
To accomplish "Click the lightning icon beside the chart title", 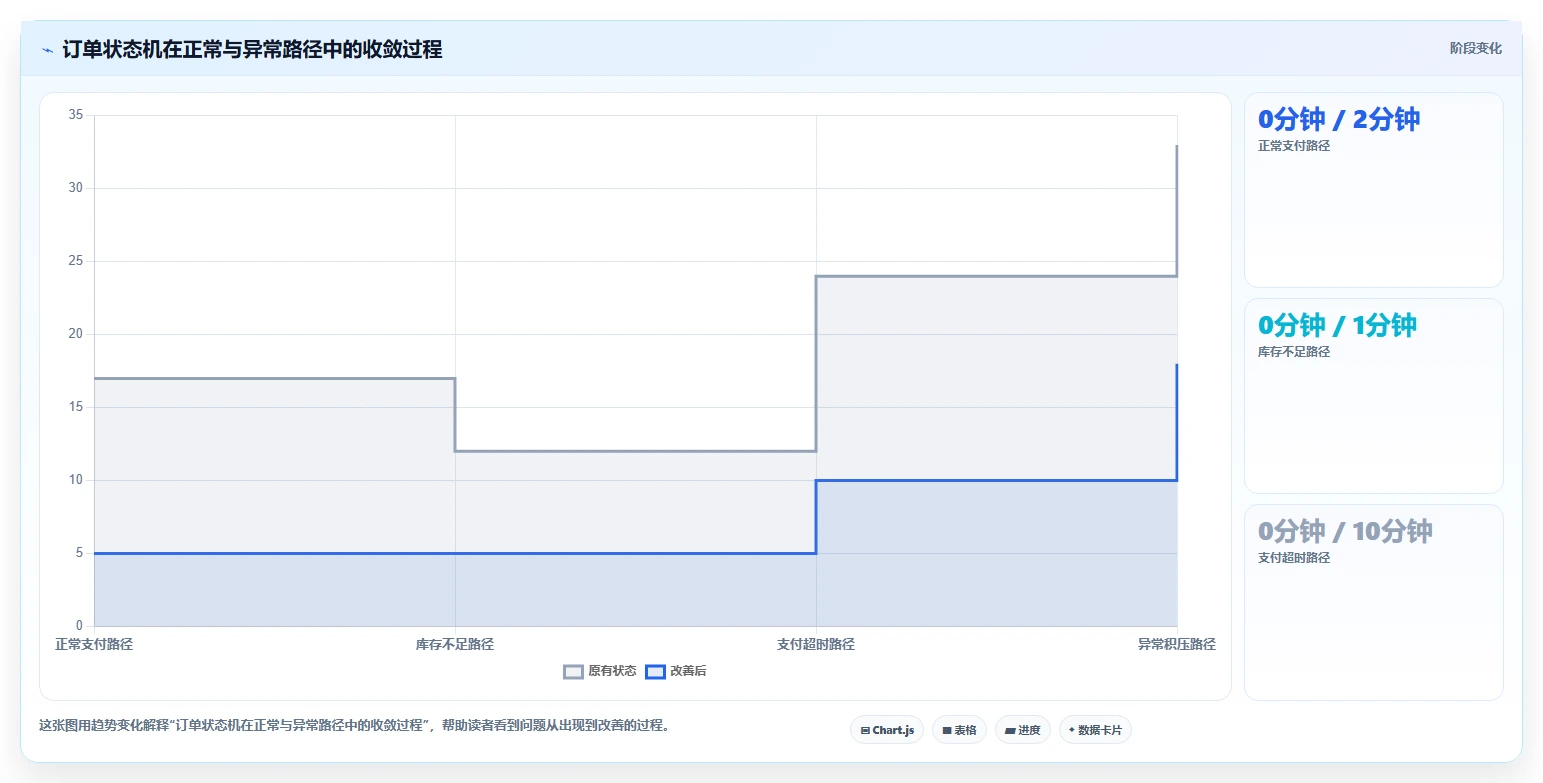I will [x=48, y=49].
